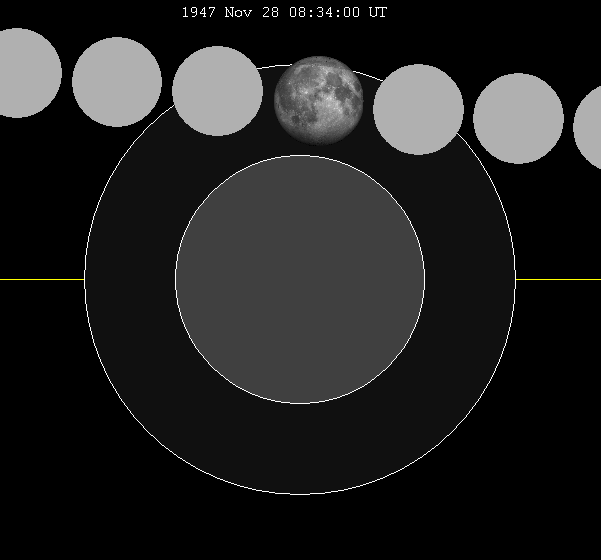Click the dark penumbra ring below the umbra
Image resolution: width=601 pixels, height=560 pixels.
click(x=300, y=450)
